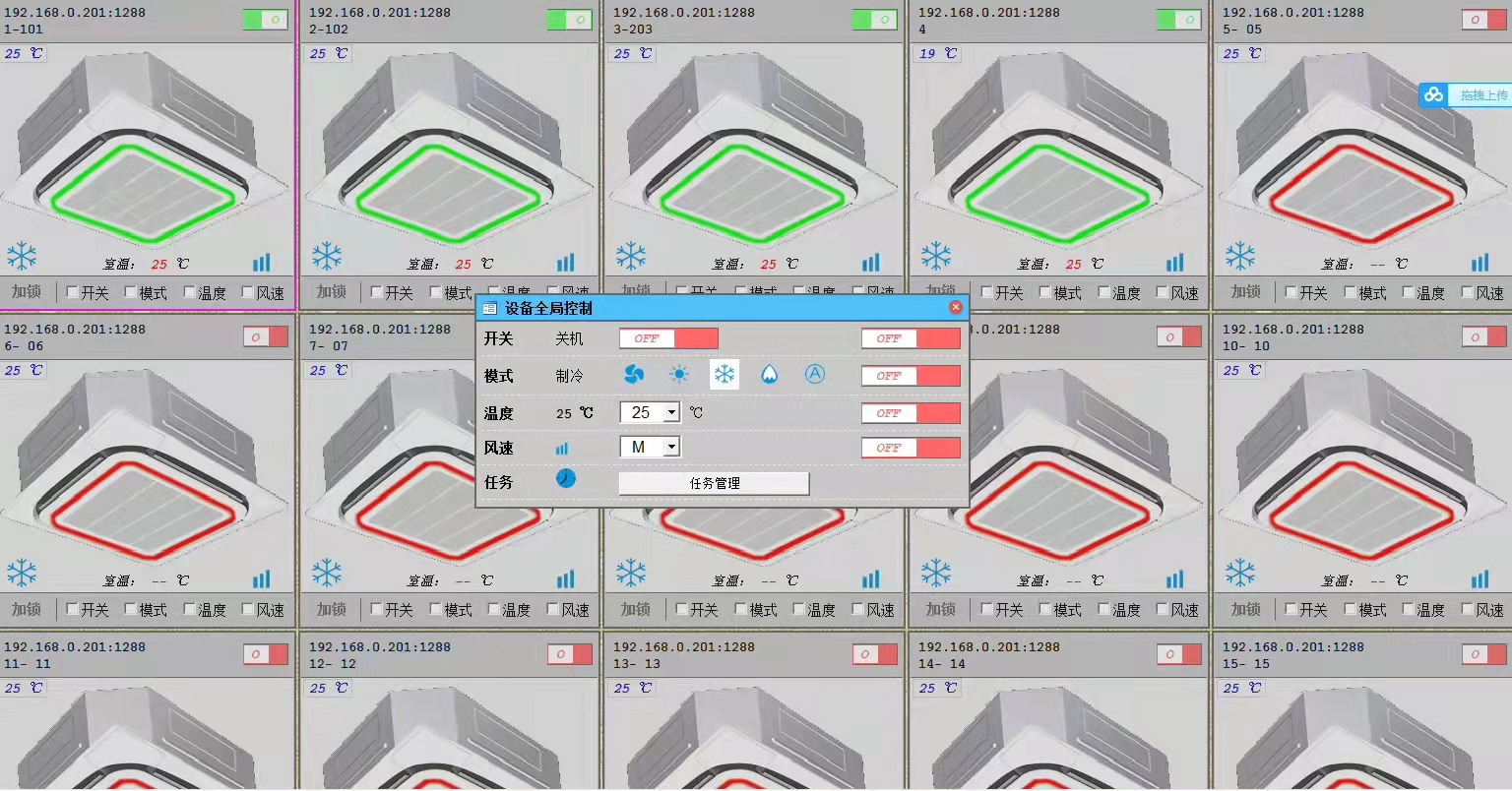Click snowflake icon on device 4
1512x791 pixels.
click(x=936, y=257)
